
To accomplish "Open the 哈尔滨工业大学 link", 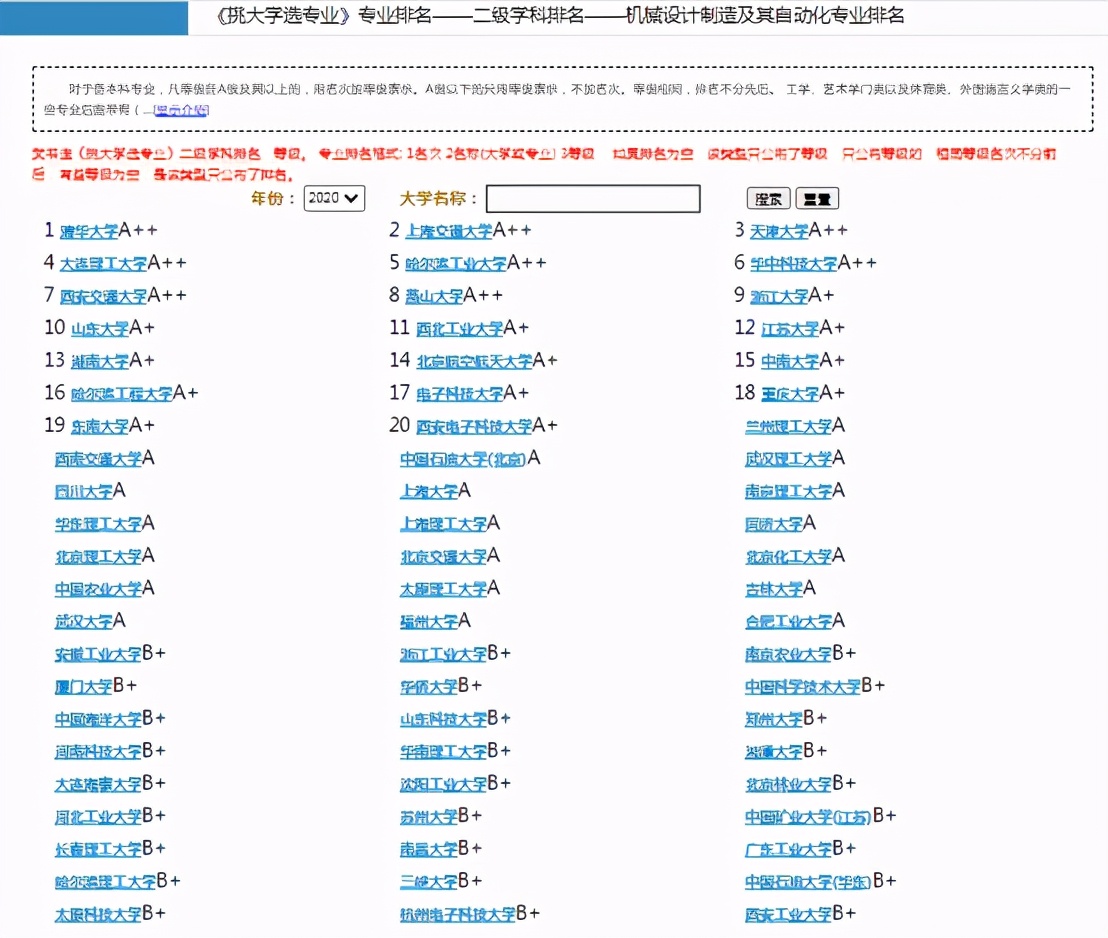I will (x=455, y=262).
